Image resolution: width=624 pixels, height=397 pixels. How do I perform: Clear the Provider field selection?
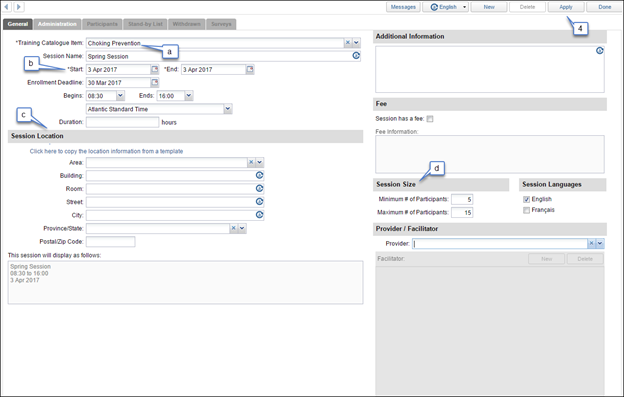click(591, 243)
